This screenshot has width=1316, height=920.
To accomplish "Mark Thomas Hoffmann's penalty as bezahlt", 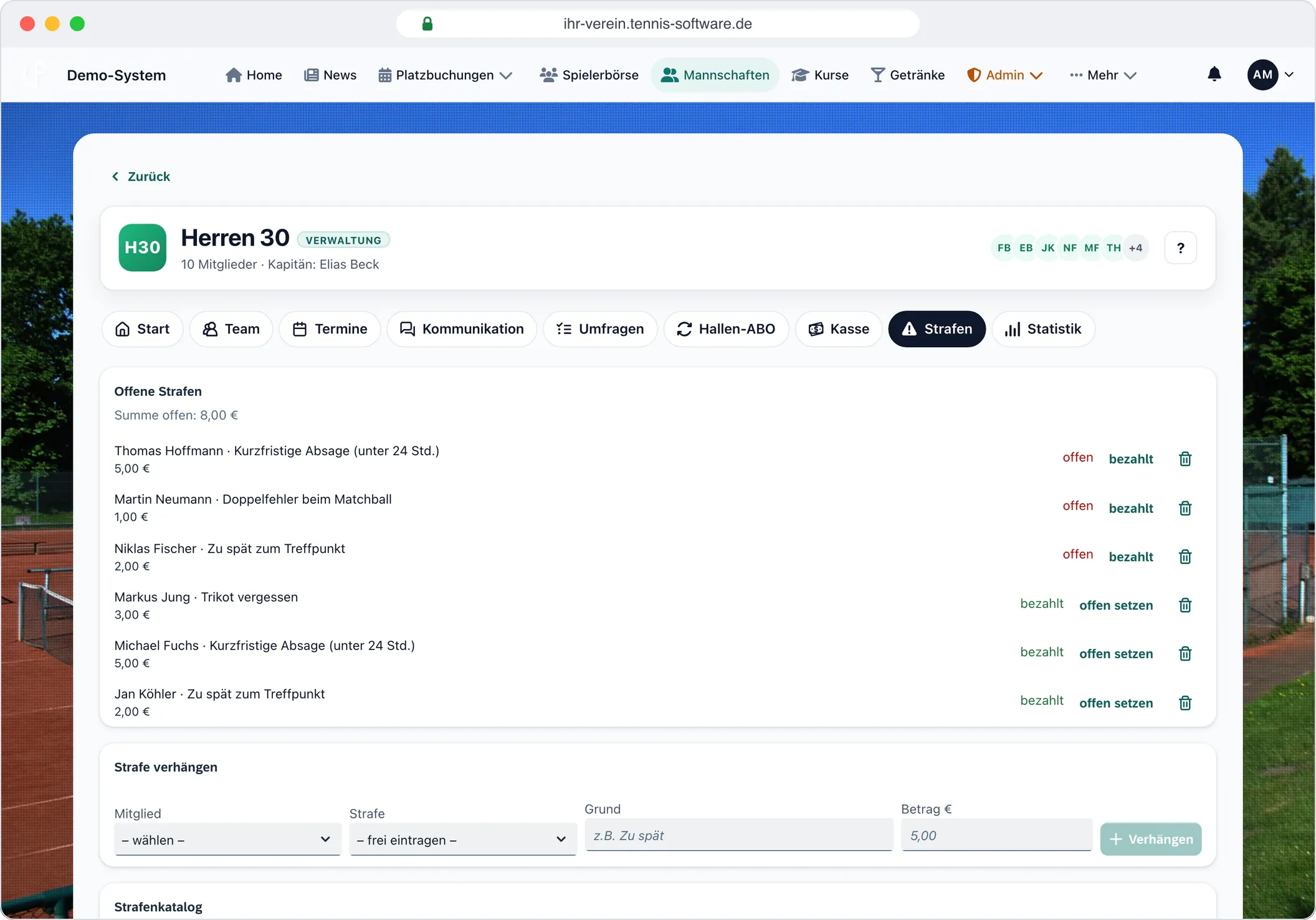I will pos(1131,459).
